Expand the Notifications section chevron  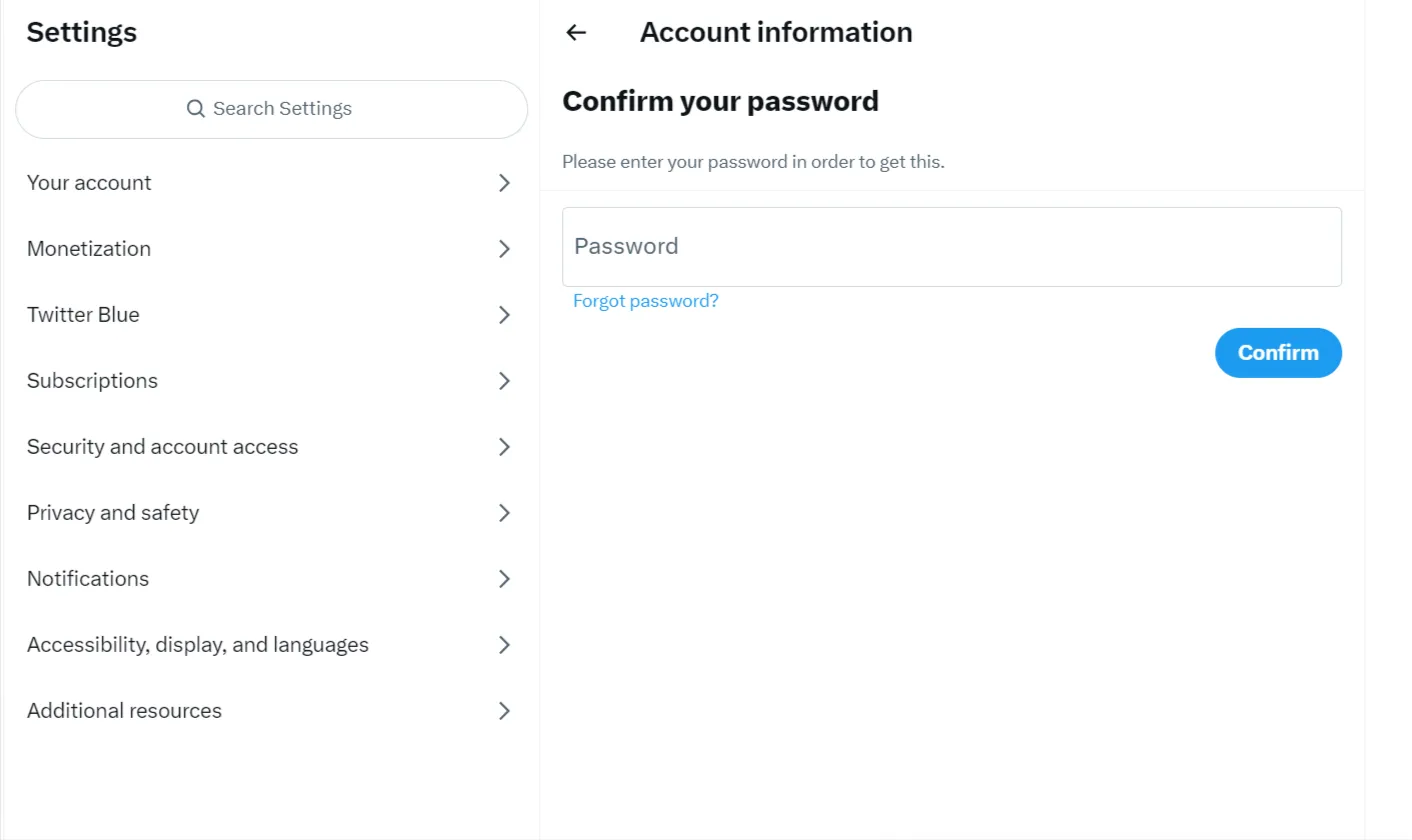[504, 578]
